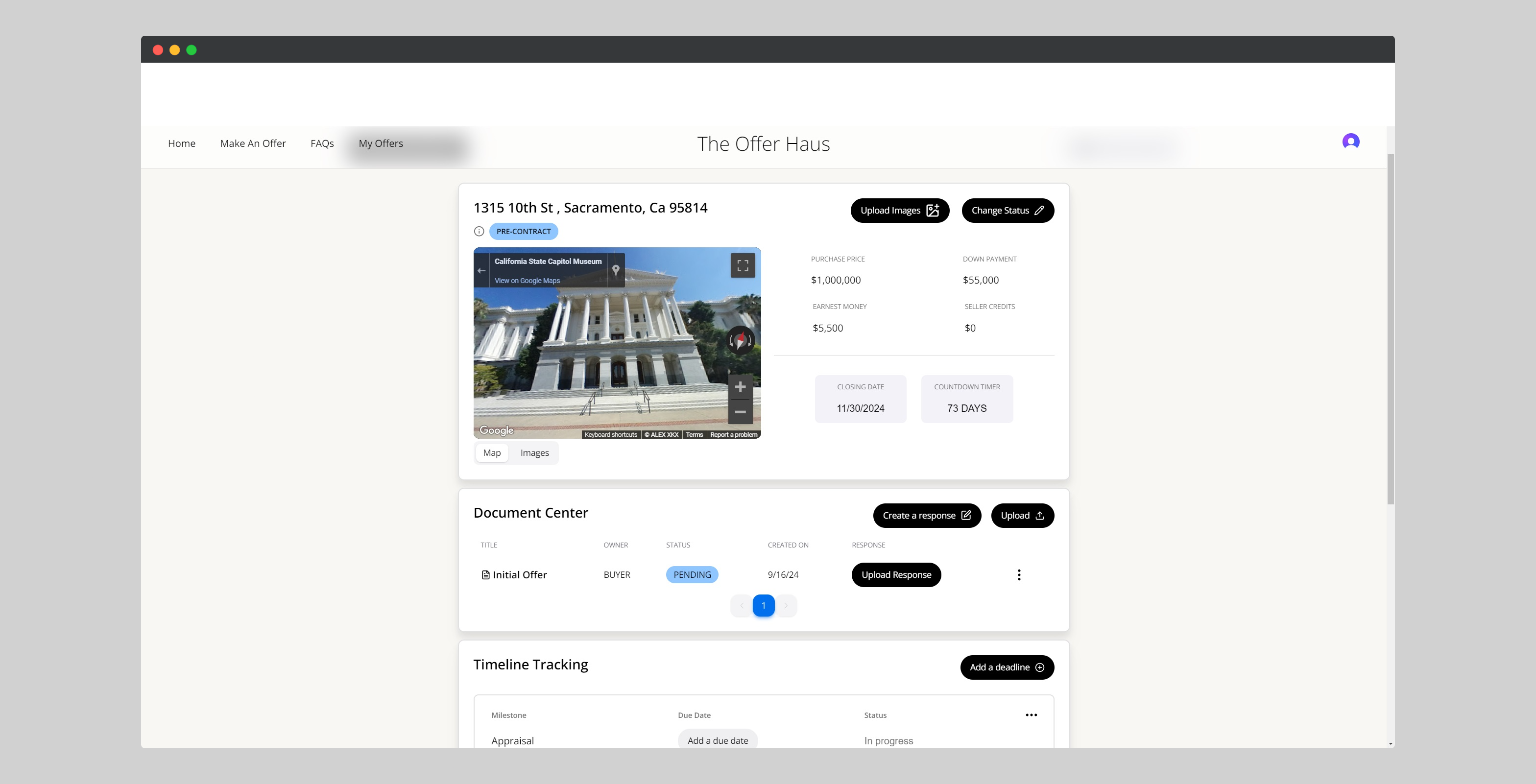
Task: Click the info icon beside PRE-CONTRACT badge
Action: (479, 231)
